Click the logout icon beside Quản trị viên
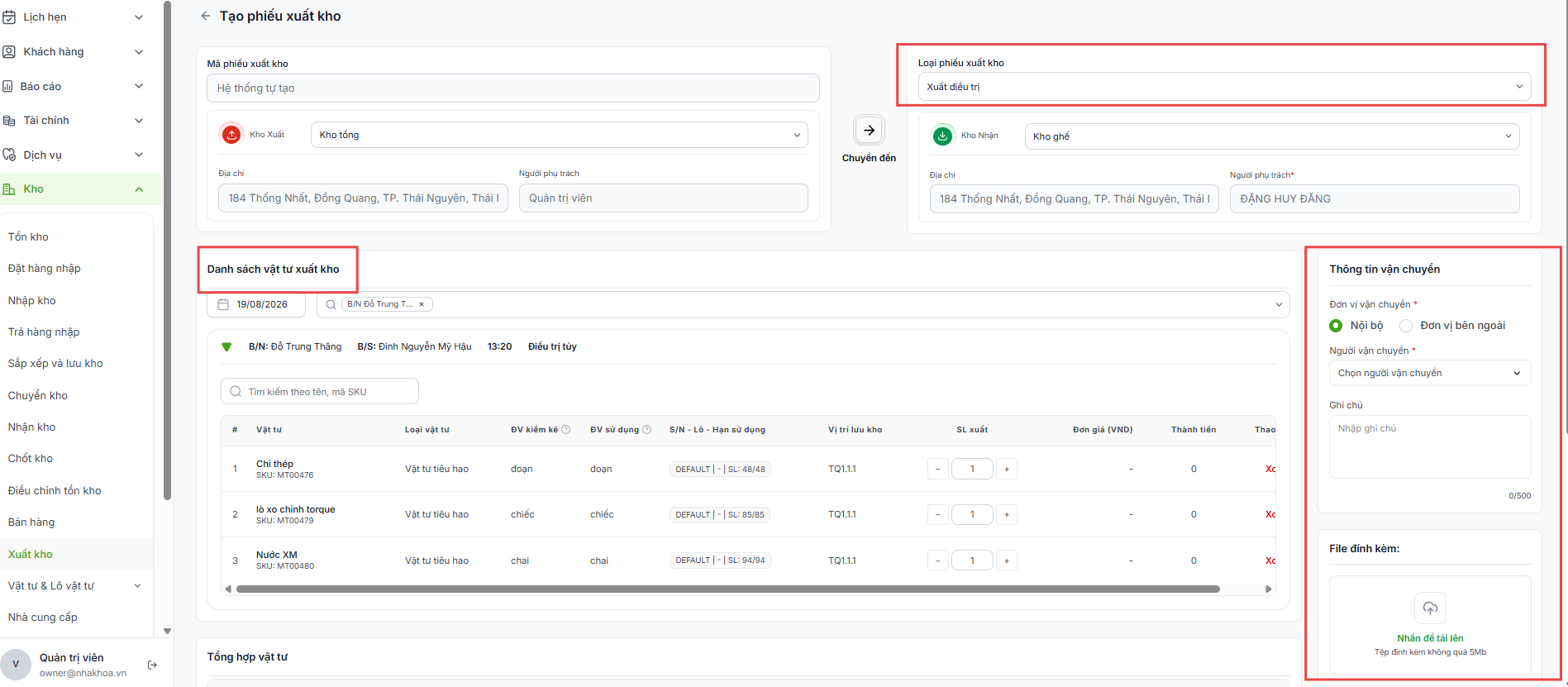Image resolution: width=1568 pixels, height=687 pixels. [x=152, y=665]
